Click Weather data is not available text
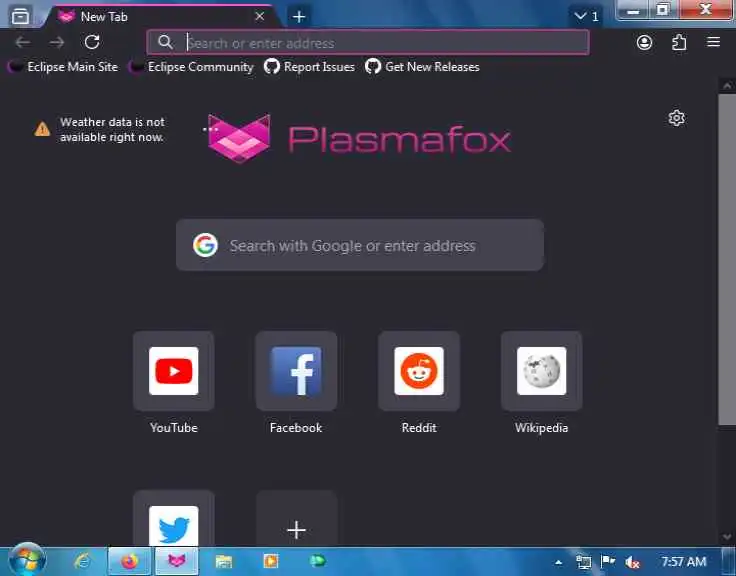This screenshot has height=576, width=736. tap(112, 130)
